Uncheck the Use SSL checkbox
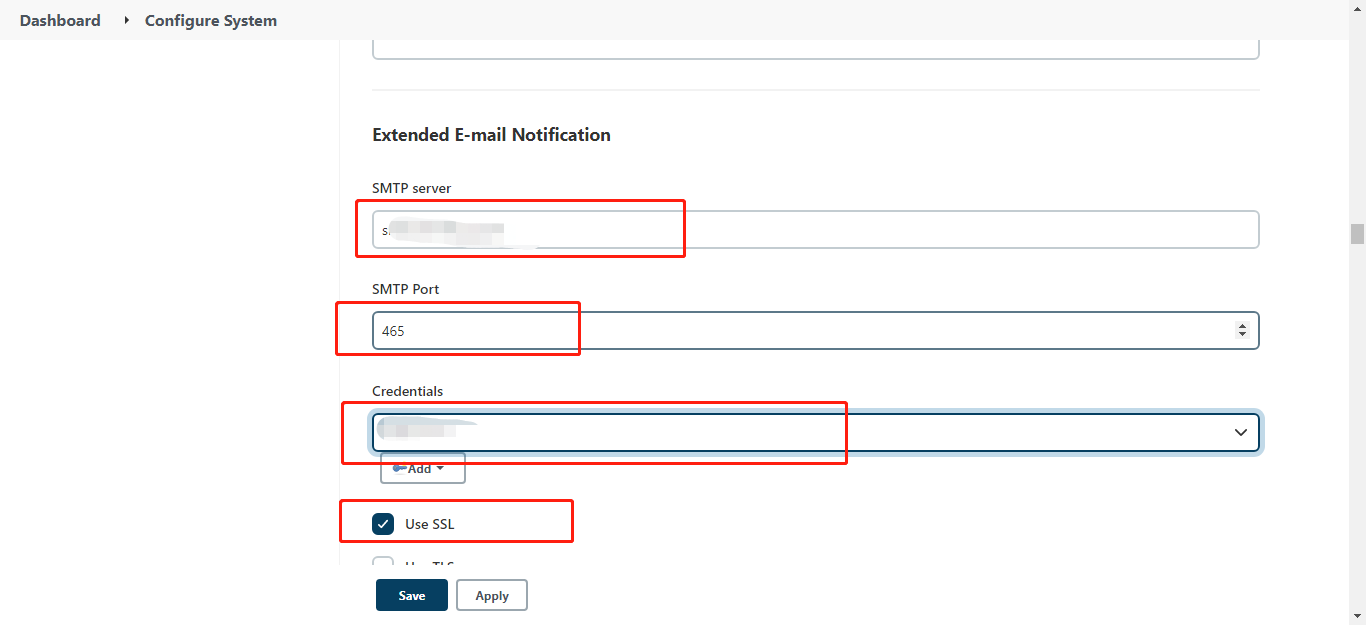This screenshot has height=625, width=1366. [x=383, y=524]
